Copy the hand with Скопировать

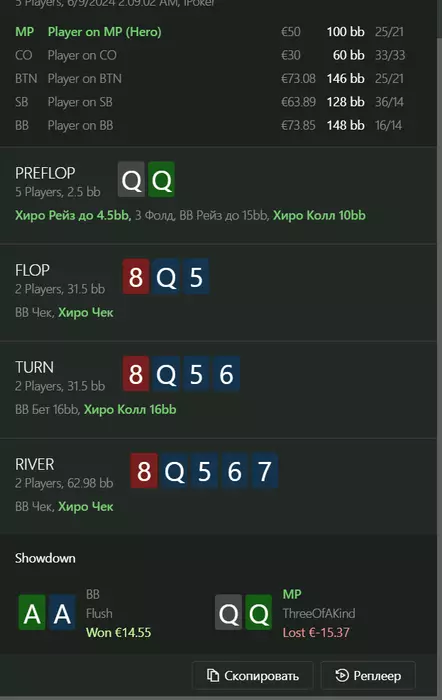coord(253,675)
